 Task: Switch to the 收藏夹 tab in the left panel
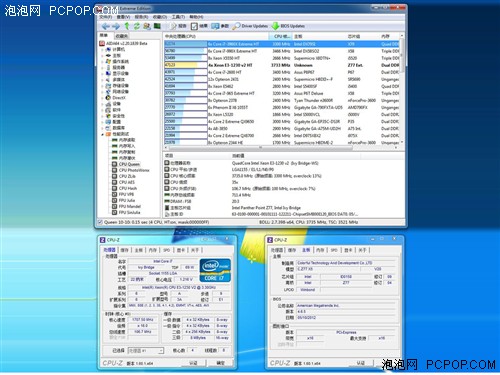click(x=121, y=36)
